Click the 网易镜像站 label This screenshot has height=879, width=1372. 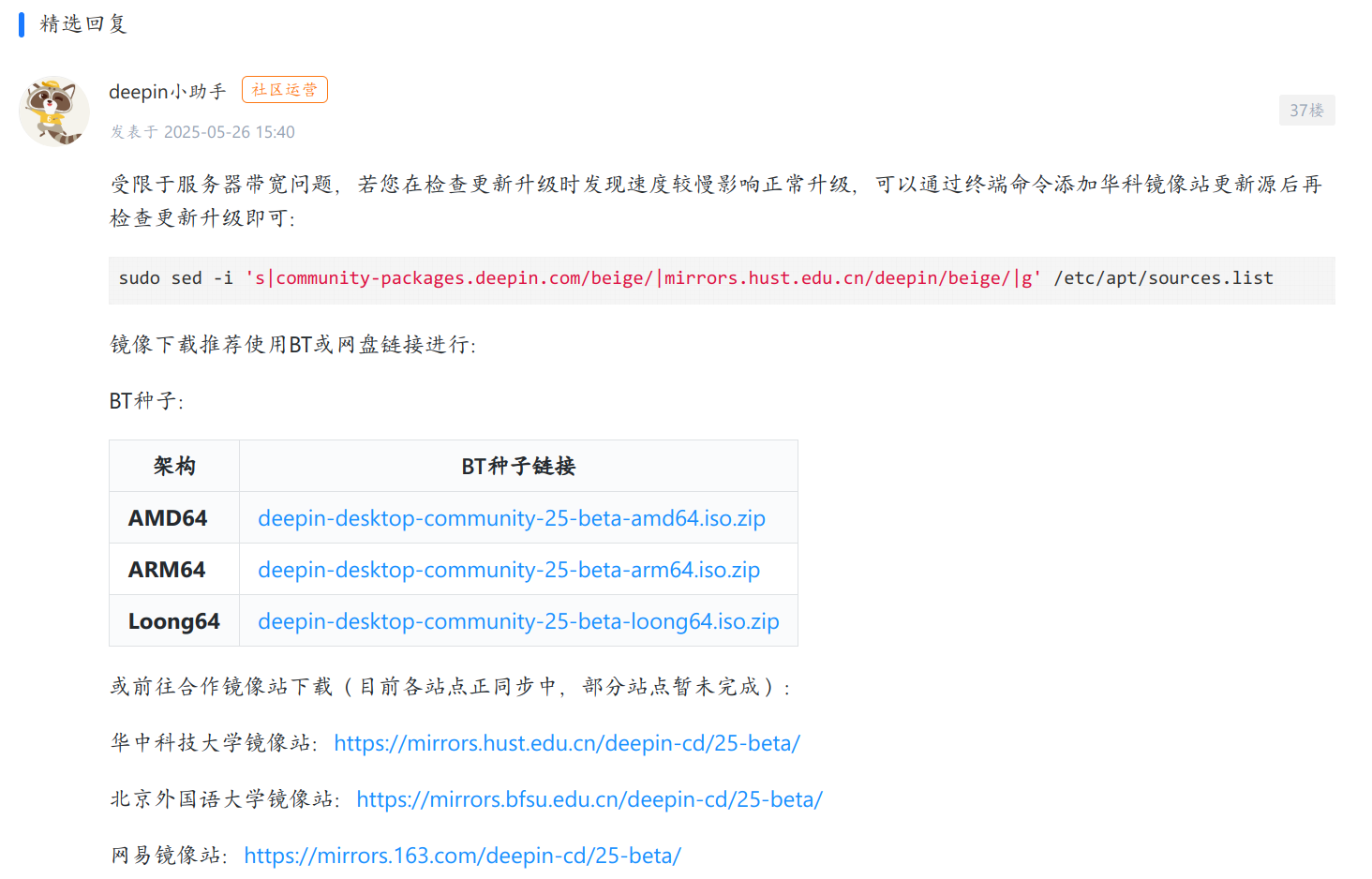point(169,856)
